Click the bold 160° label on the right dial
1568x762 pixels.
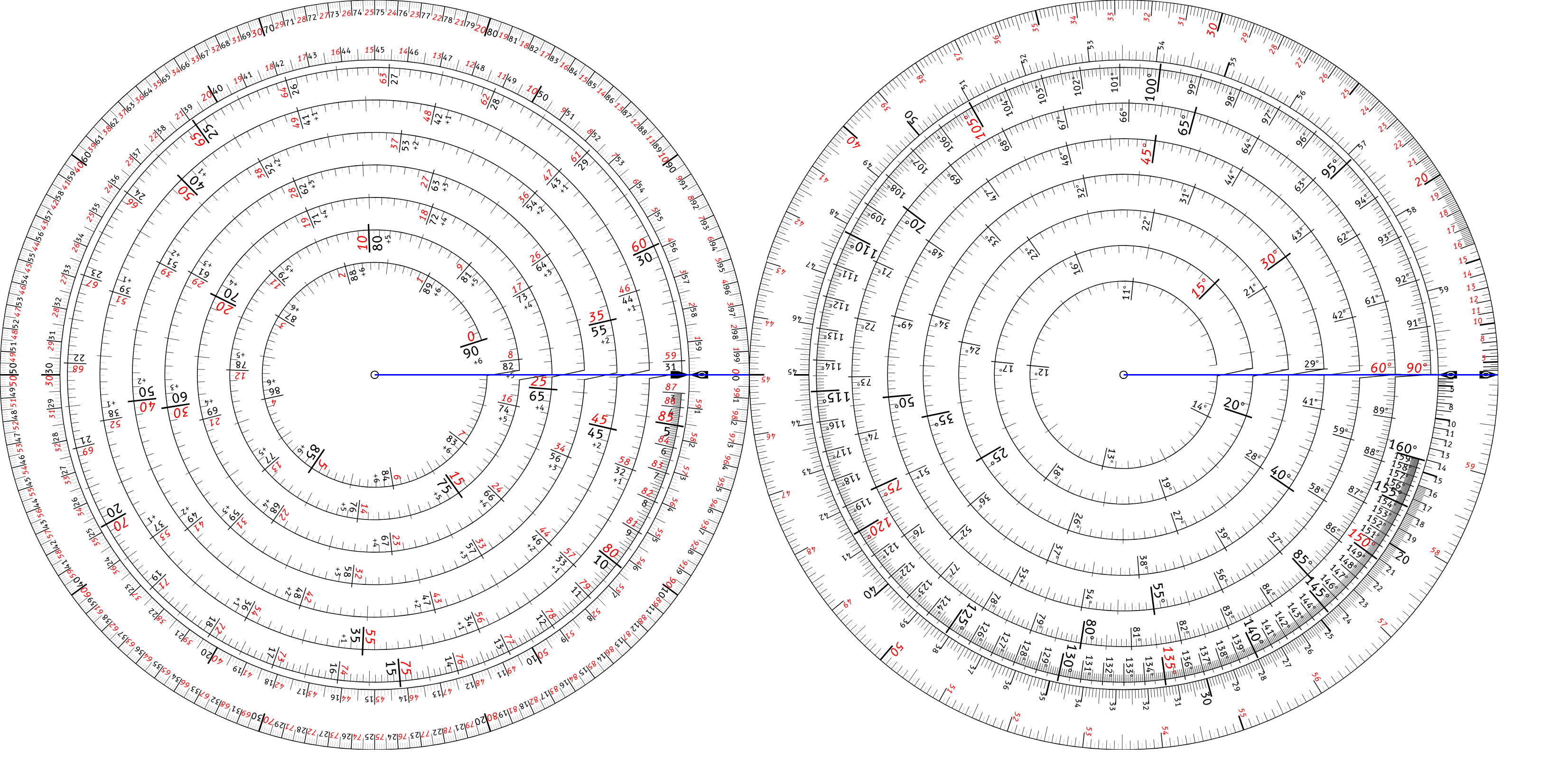point(1402,446)
